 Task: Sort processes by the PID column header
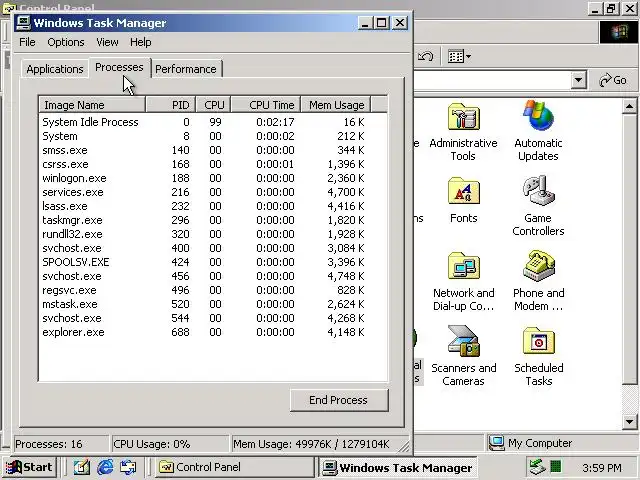(171, 105)
